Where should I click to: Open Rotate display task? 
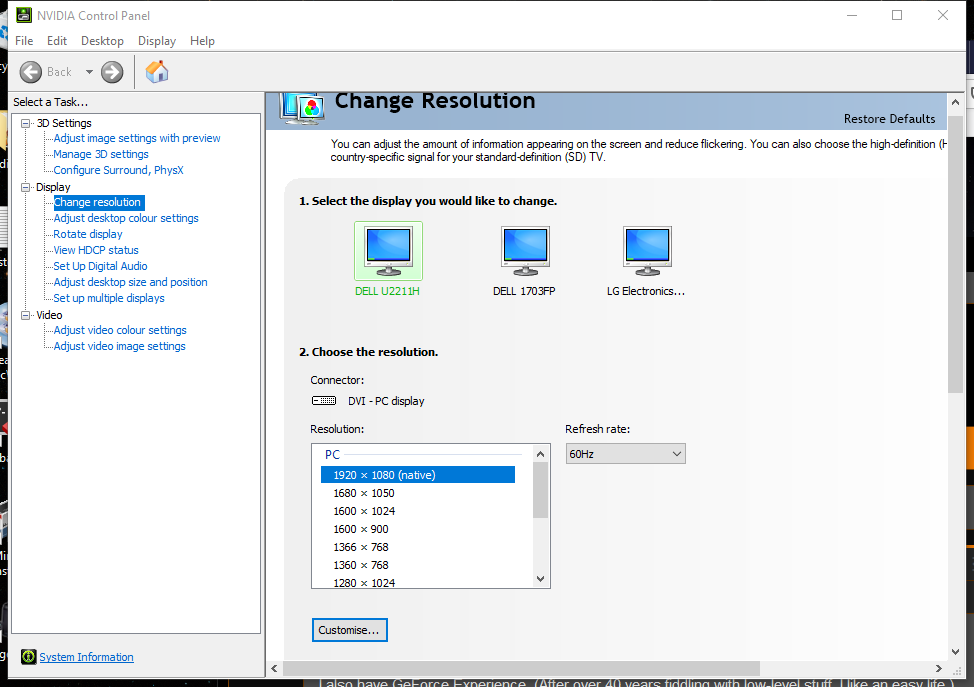88,234
